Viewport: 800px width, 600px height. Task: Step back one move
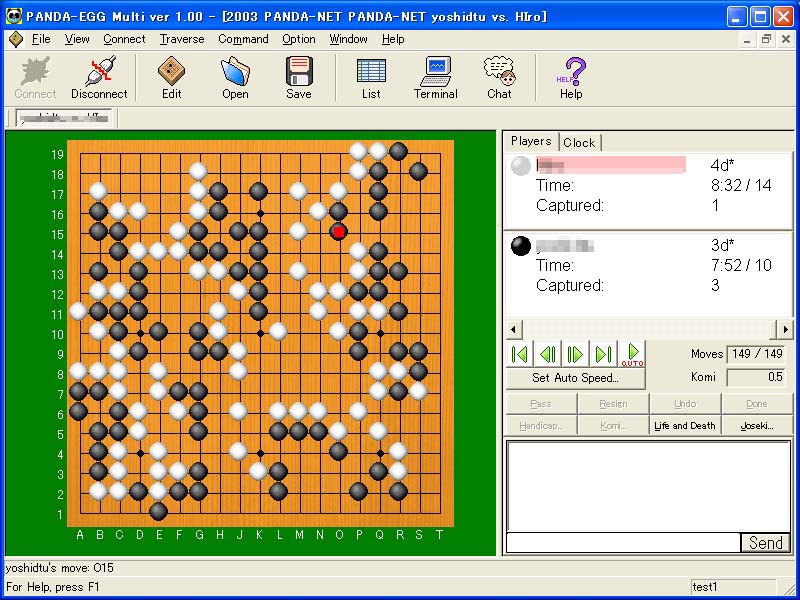click(547, 354)
